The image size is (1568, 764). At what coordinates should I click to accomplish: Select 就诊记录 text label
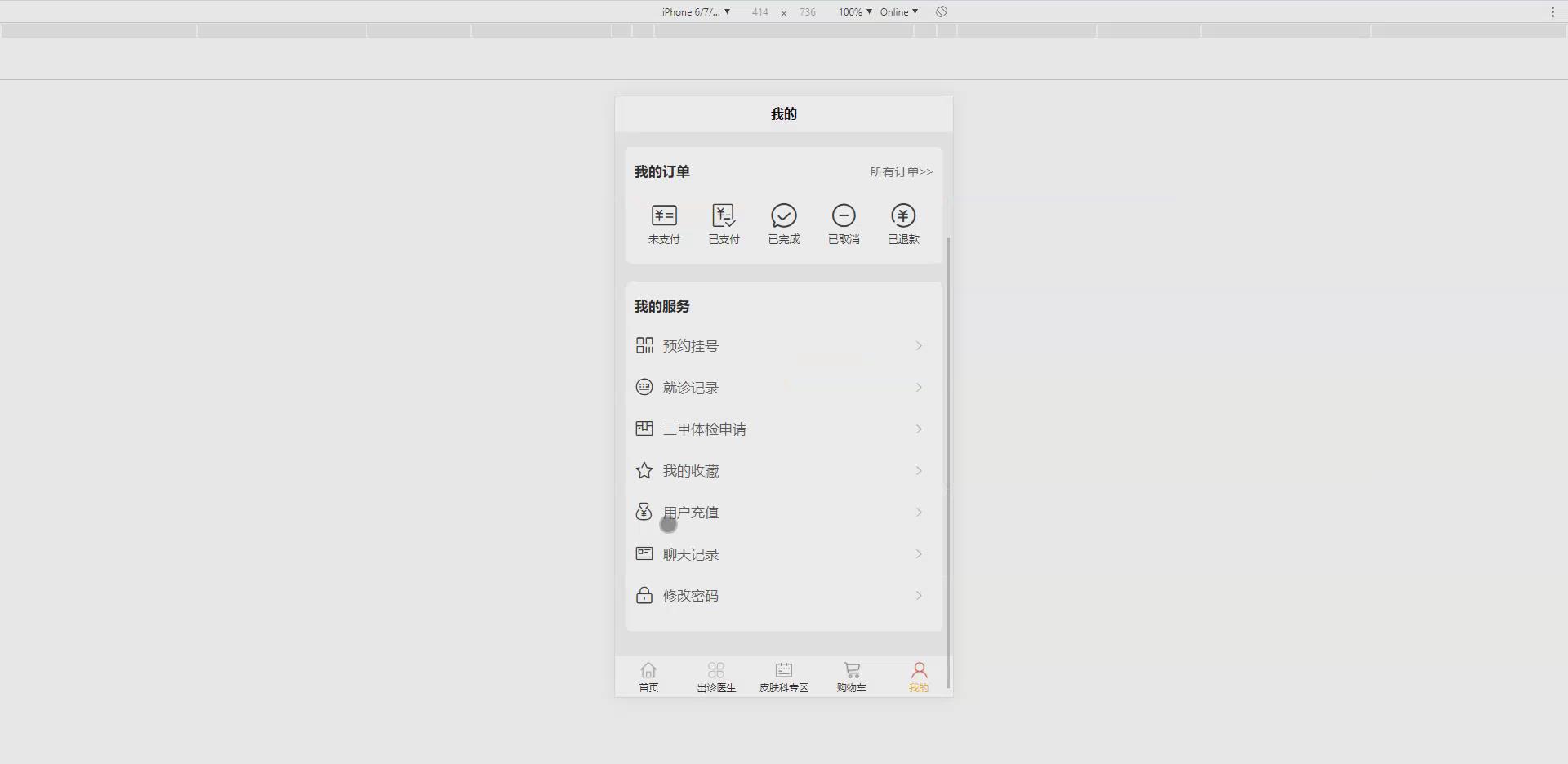pyautogui.click(x=691, y=388)
